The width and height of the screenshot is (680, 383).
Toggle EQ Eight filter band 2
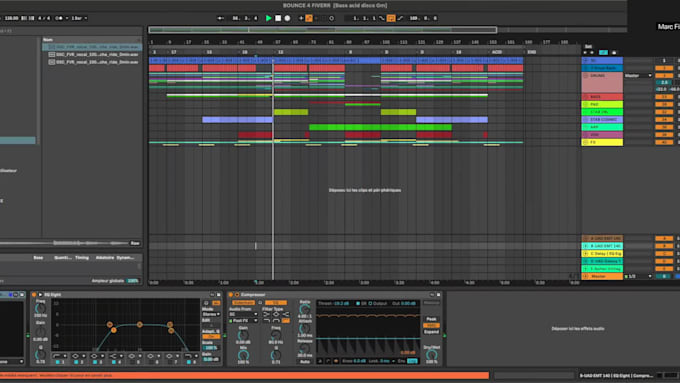(76, 362)
